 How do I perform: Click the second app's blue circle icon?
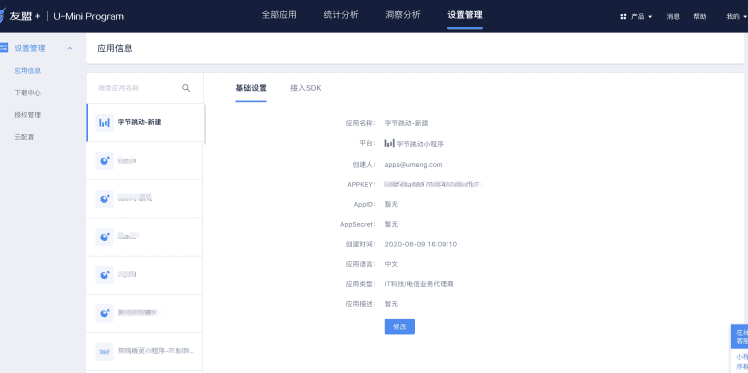tap(104, 161)
